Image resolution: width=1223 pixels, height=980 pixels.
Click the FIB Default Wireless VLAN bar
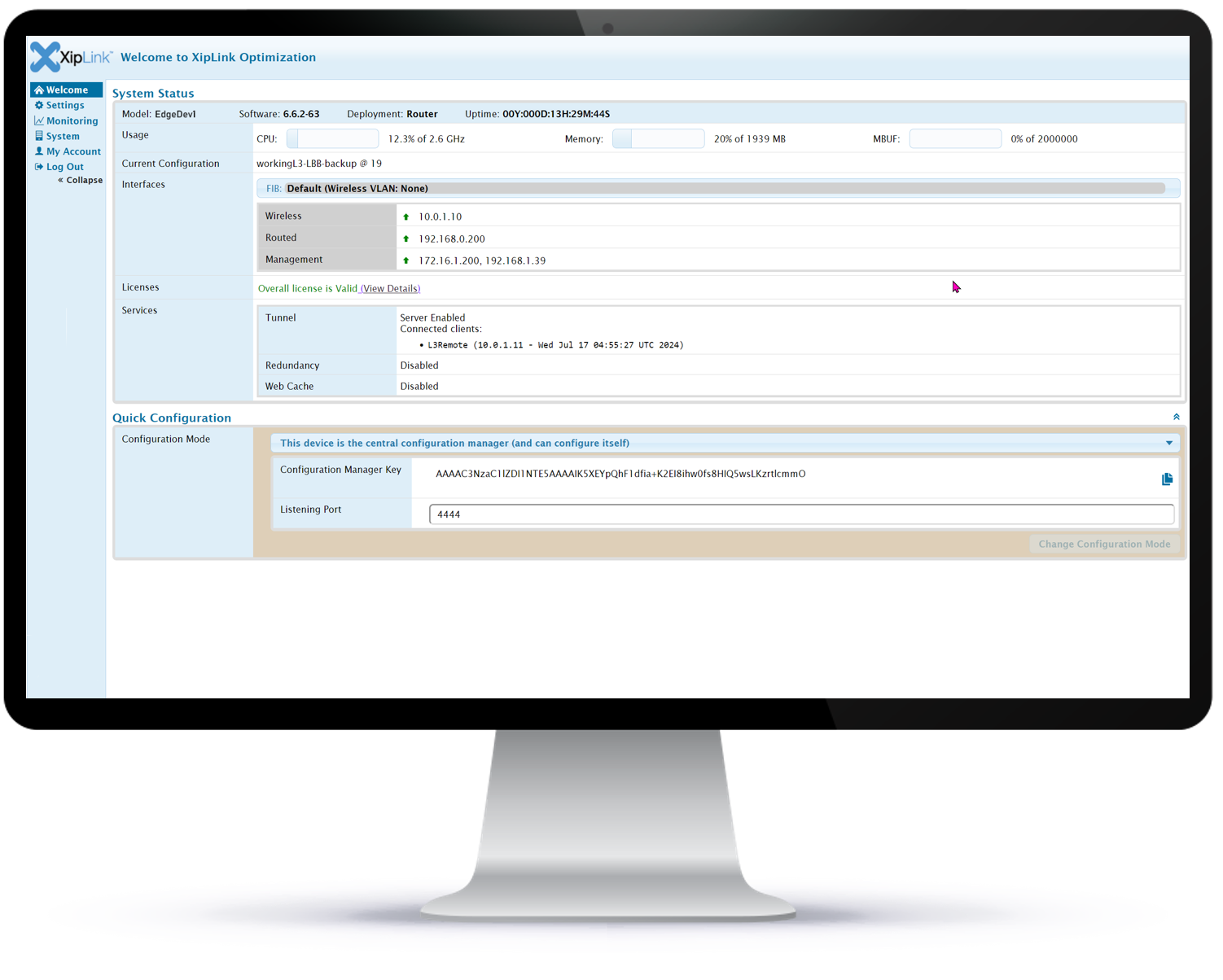[717, 189]
